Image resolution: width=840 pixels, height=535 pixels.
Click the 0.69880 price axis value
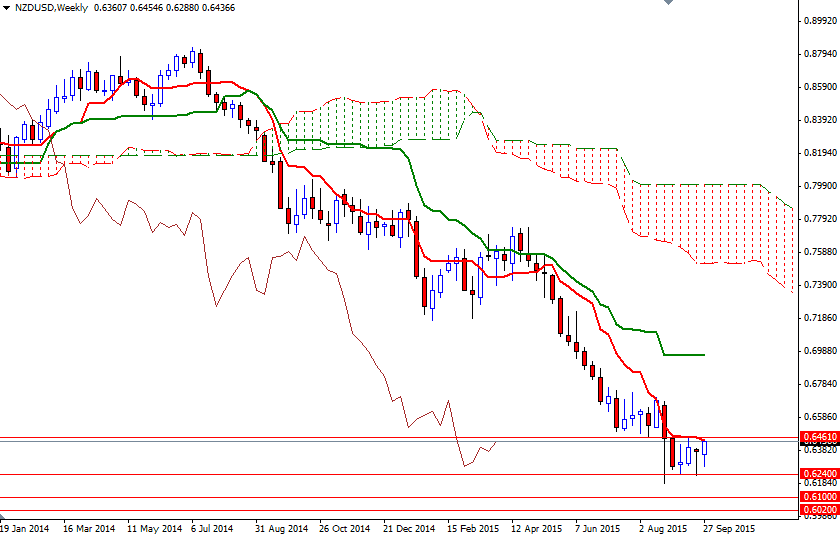(819, 351)
